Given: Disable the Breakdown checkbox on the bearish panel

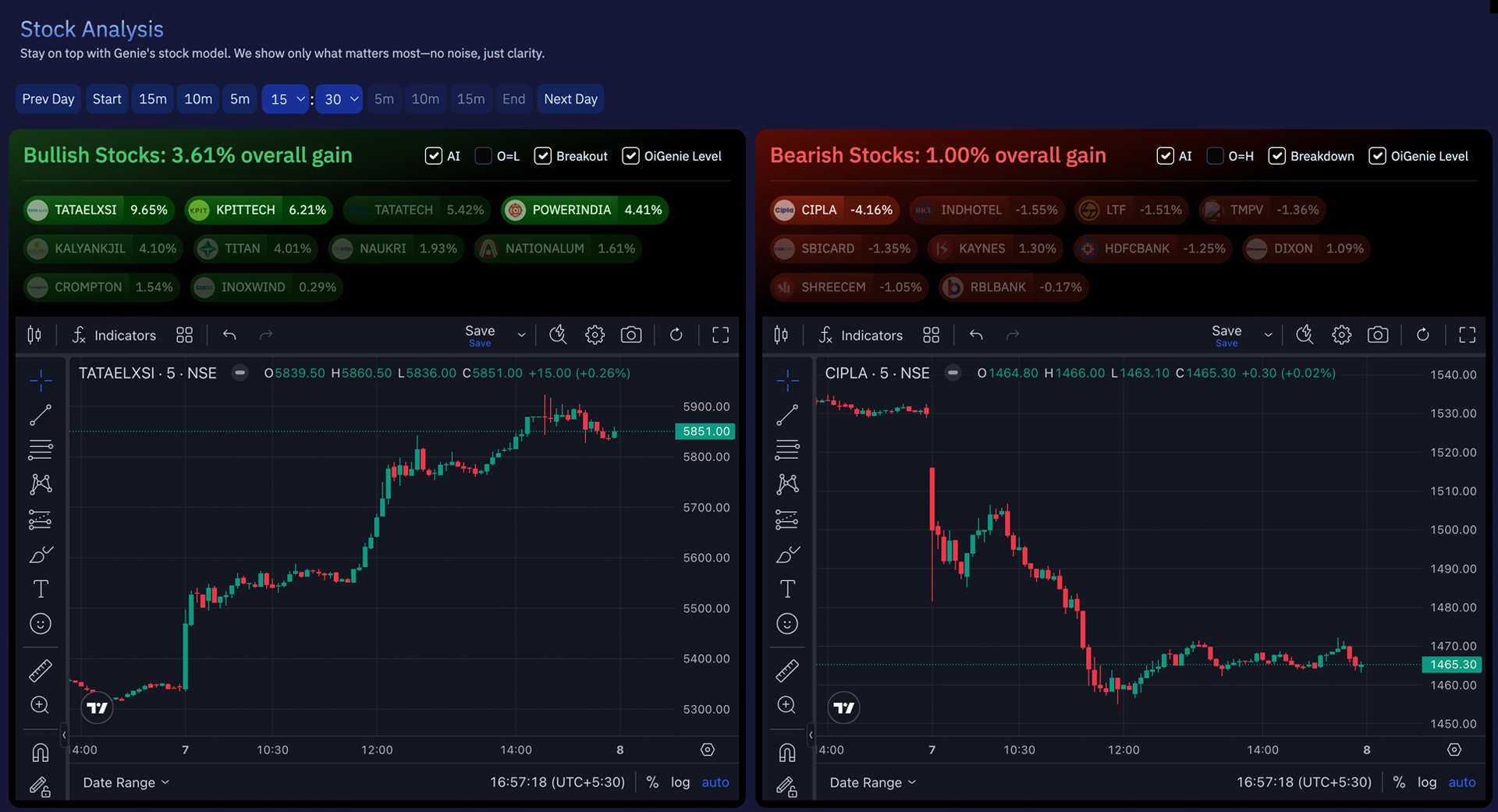Looking at the screenshot, I should point(1277,156).
